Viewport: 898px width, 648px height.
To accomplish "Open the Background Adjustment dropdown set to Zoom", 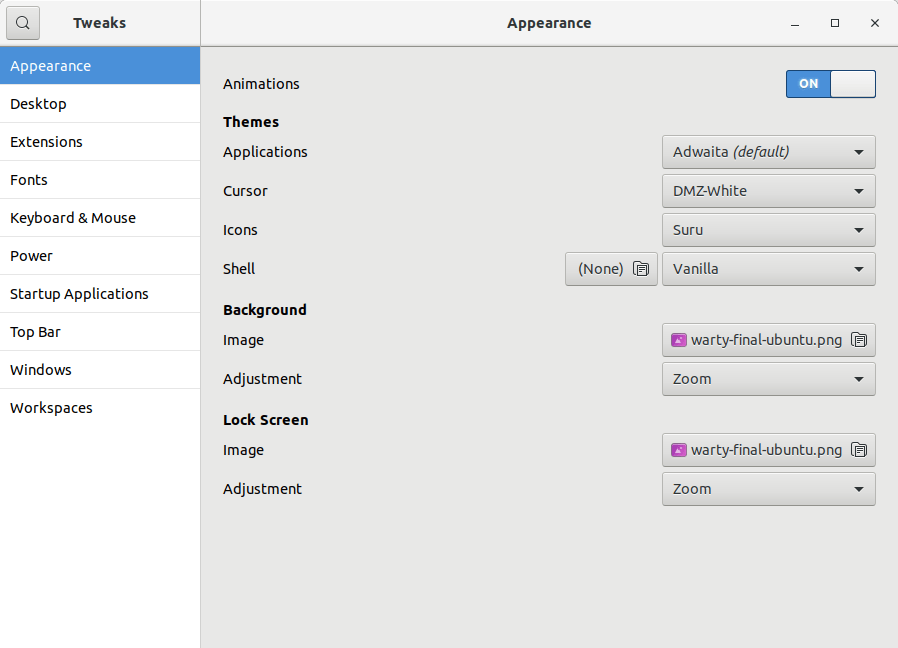I will (x=768, y=379).
